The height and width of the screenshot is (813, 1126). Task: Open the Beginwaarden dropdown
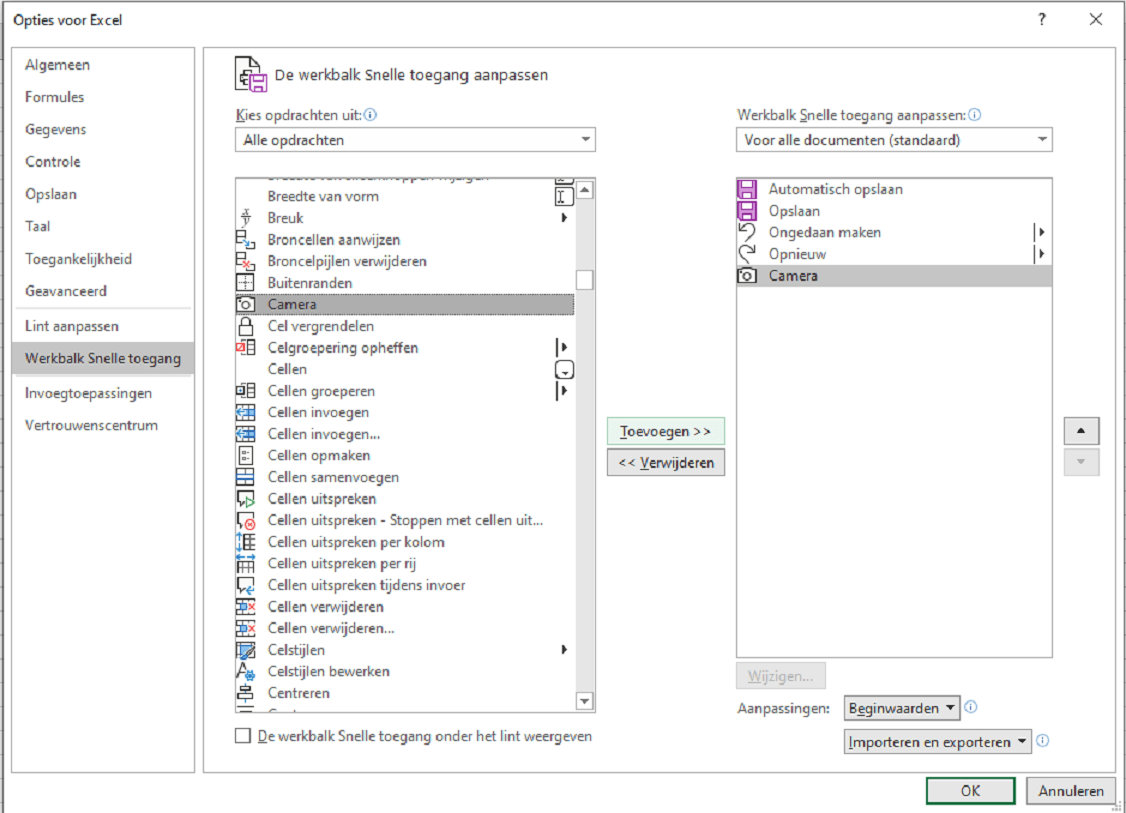coord(902,708)
